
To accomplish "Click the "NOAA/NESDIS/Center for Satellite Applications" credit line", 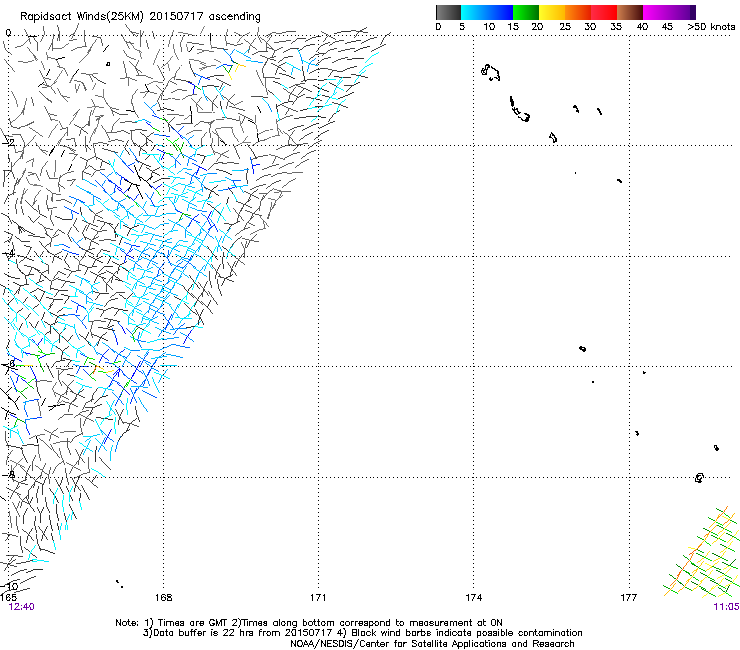I will pyautogui.click(x=432, y=644).
